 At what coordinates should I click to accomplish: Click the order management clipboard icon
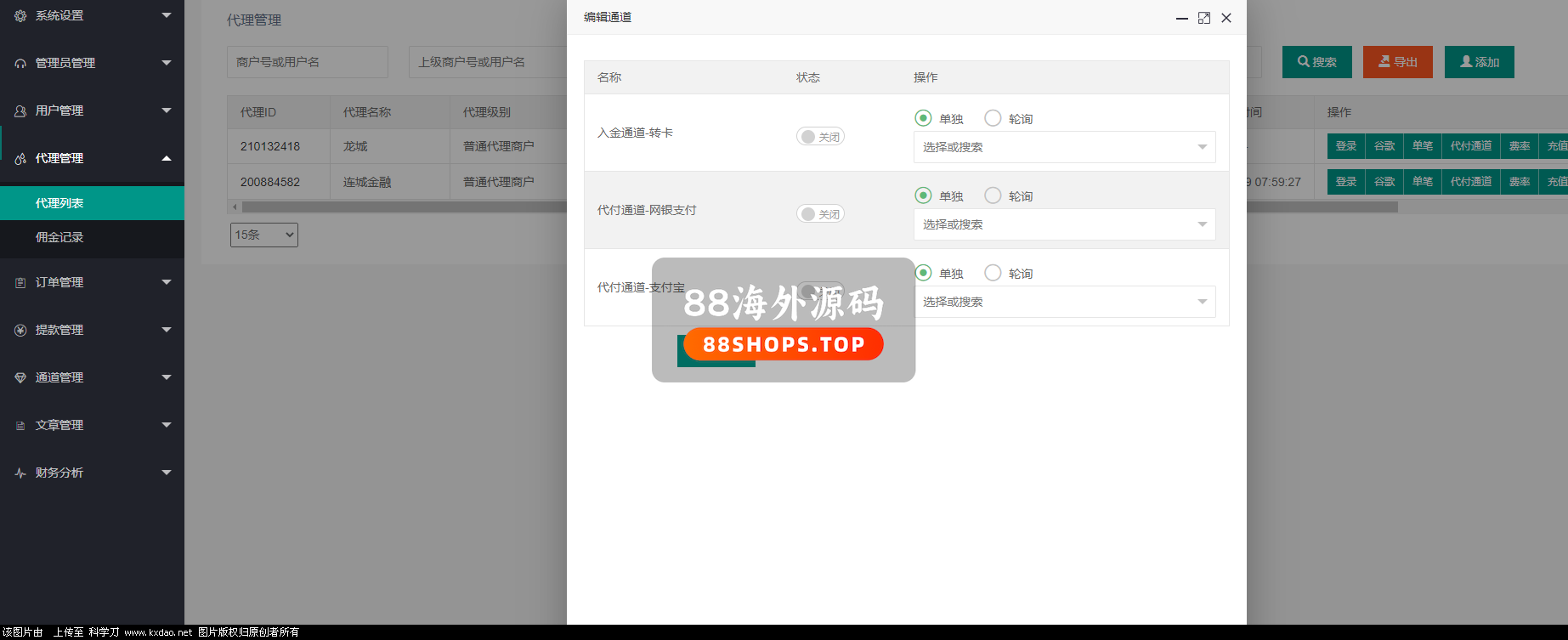(20, 283)
